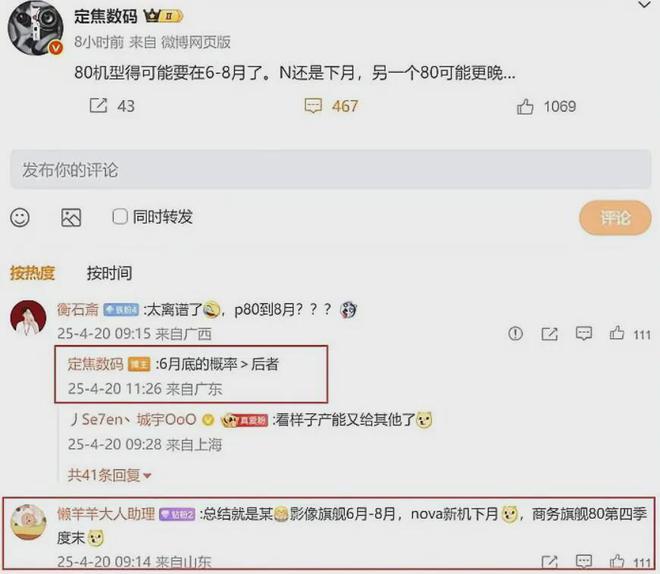Like 懒羊羊大人助理's comment thumbs-up
The width and height of the screenshot is (660, 574).
point(617,562)
